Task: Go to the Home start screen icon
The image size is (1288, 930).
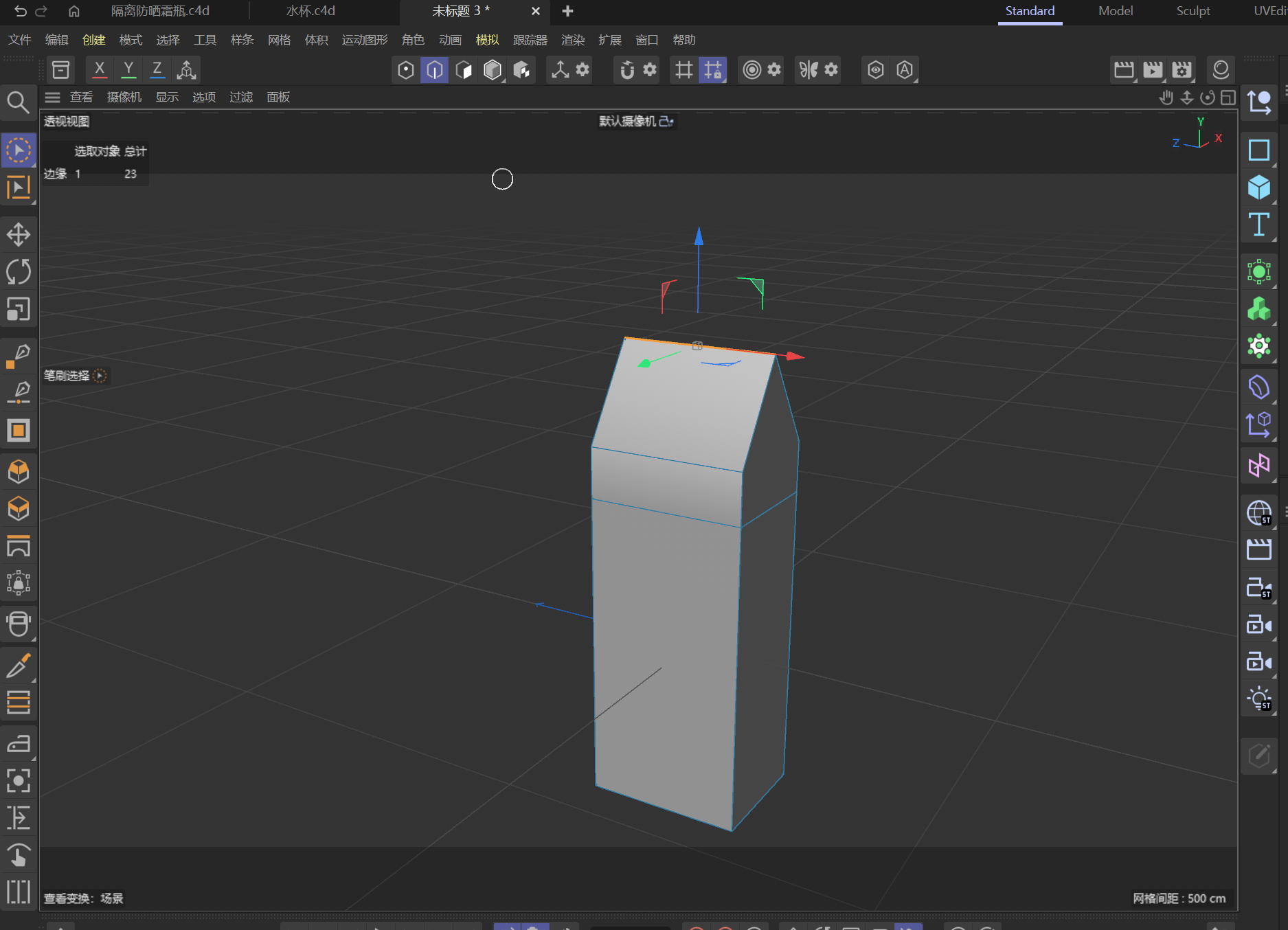Action: point(74,11)
